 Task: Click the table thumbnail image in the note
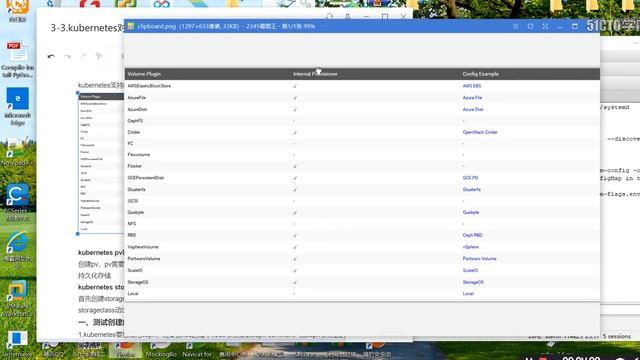click(101, 163)
